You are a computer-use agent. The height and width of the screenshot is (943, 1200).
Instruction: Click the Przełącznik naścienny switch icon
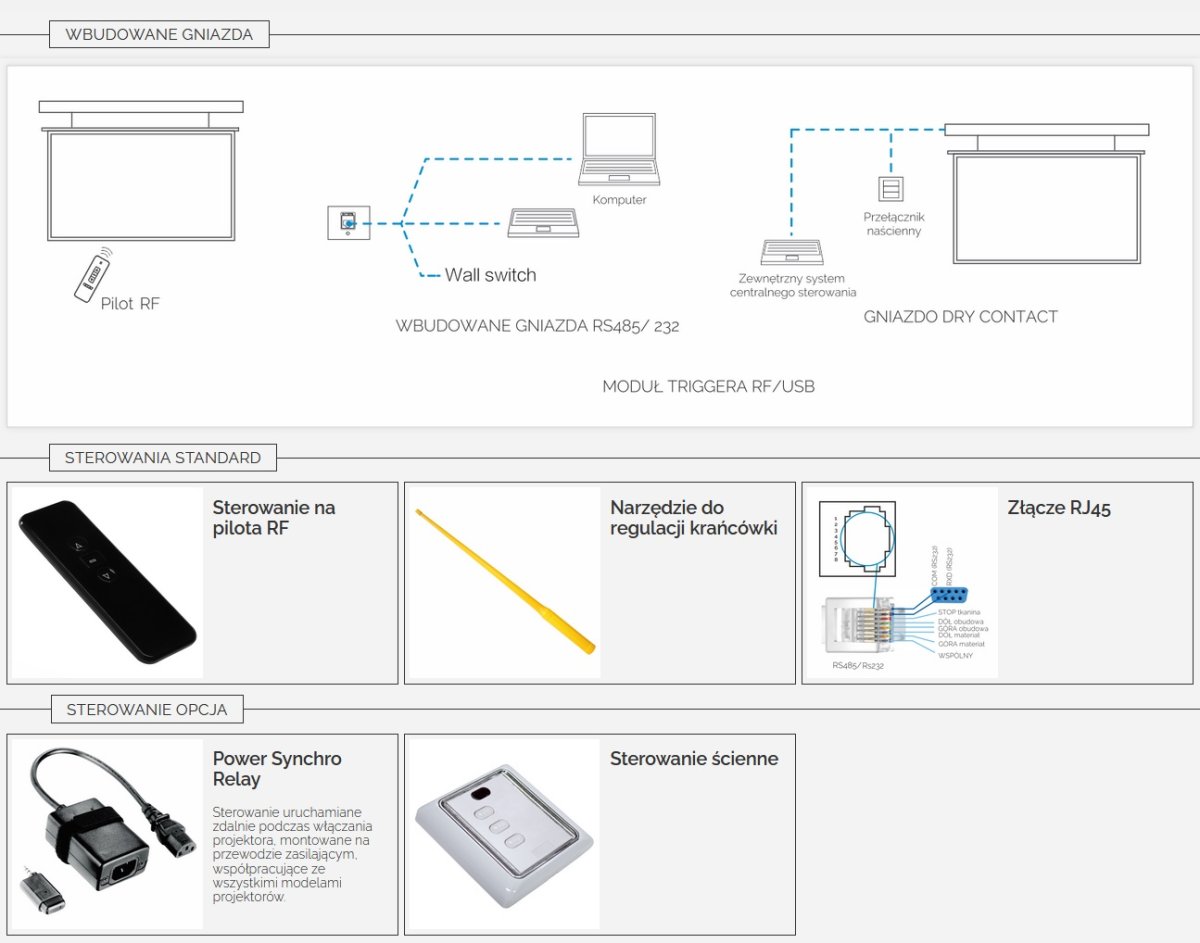(x=889, y=188)
